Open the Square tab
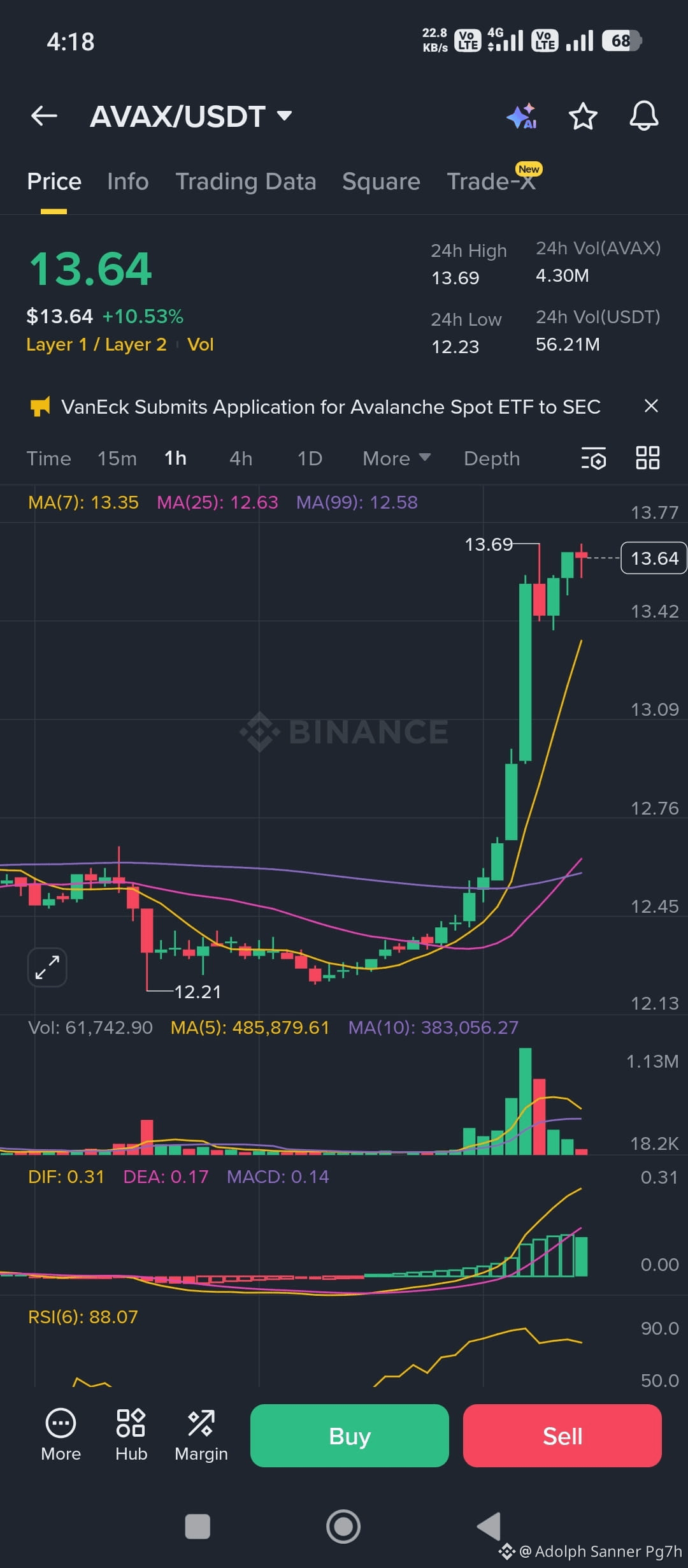The height and width of the screenshot is (1568, 688). pyautogui.click(x=381, y=182)
